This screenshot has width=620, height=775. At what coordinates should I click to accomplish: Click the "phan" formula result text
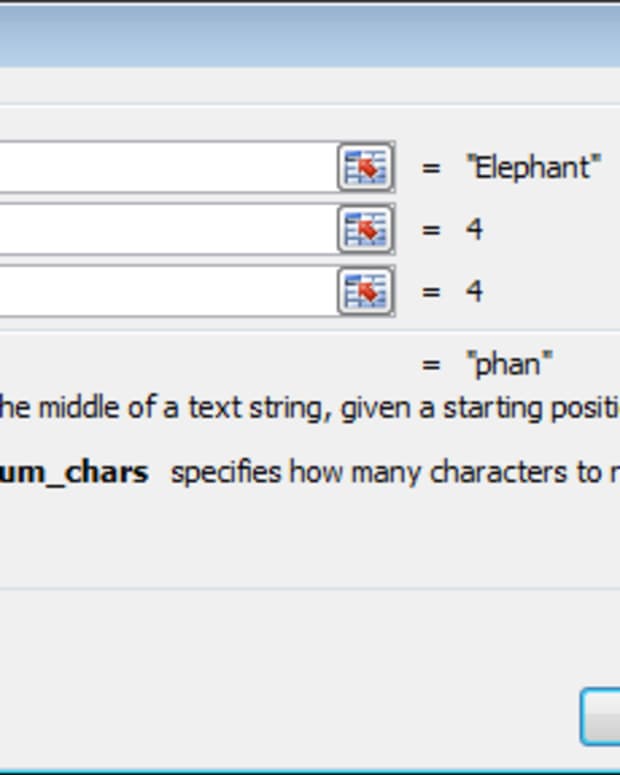tap(510, 364)
